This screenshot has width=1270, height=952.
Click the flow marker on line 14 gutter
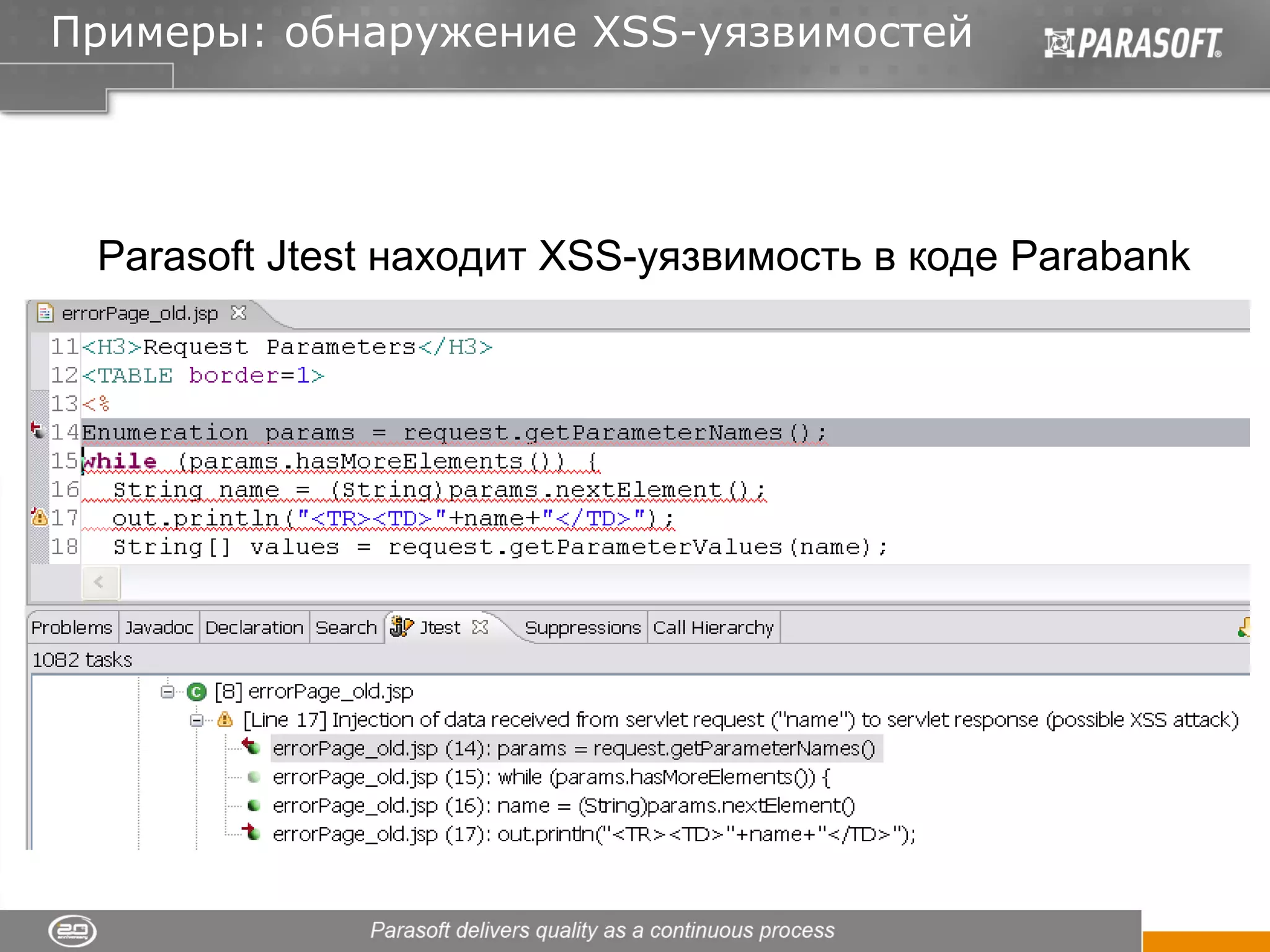pos(38,430)
